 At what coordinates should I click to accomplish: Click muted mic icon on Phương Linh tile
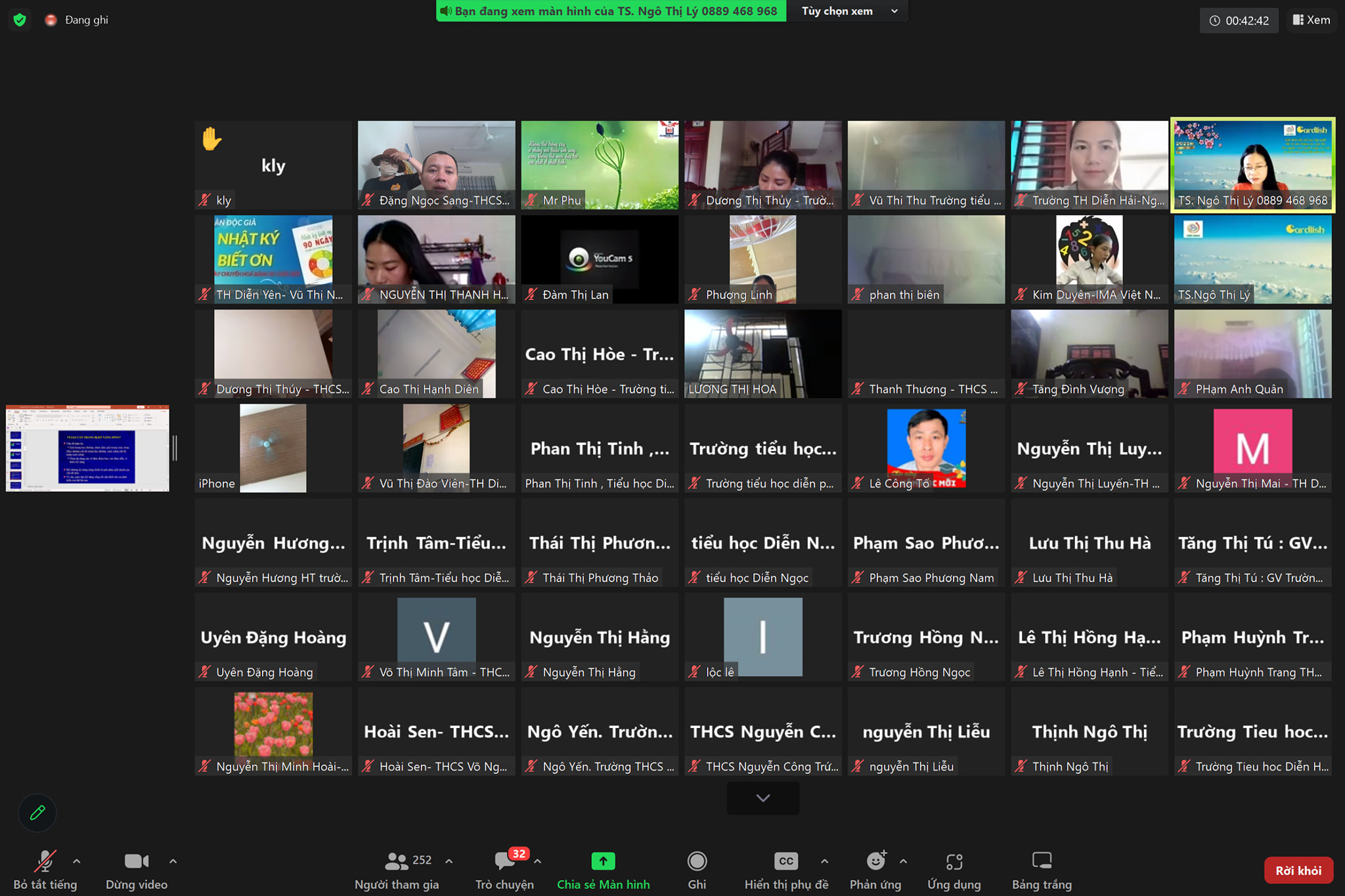(694, 295)
